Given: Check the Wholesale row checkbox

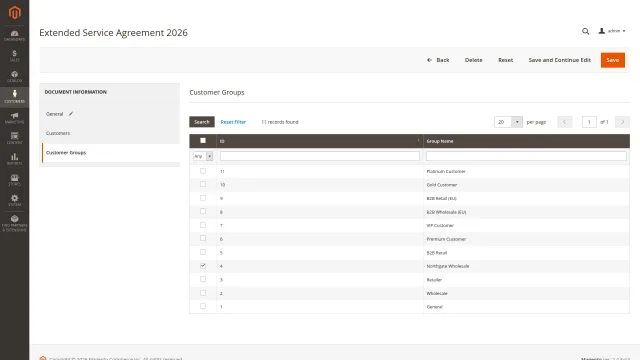Looking at the screenshot, I should click(x=203, y=293).
